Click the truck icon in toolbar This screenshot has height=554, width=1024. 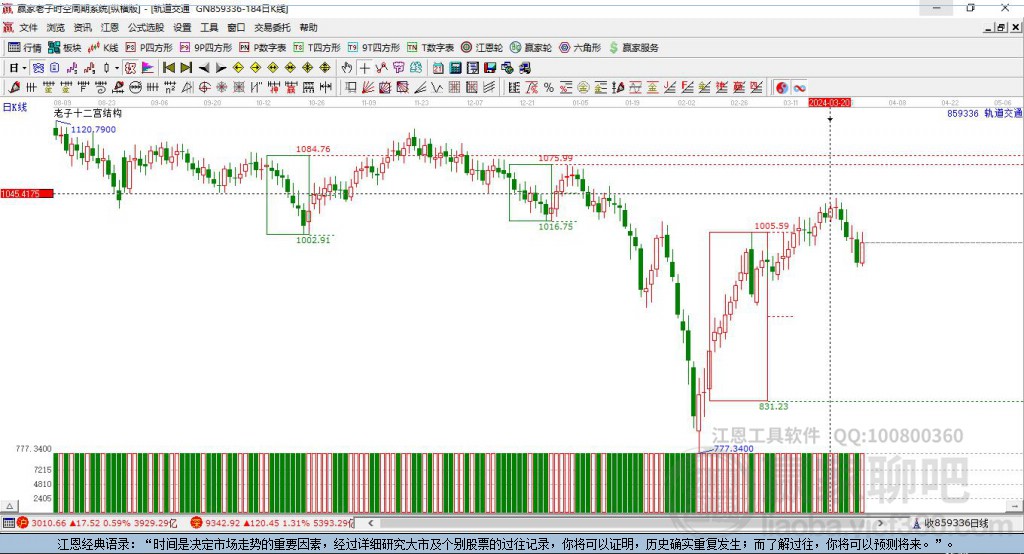click(x=525, y=68)
